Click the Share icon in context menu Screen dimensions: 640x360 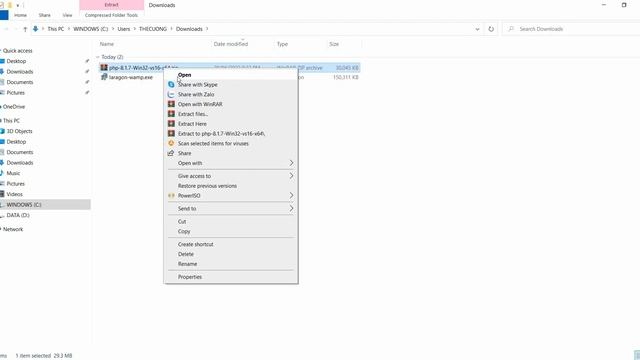[171, 153]
